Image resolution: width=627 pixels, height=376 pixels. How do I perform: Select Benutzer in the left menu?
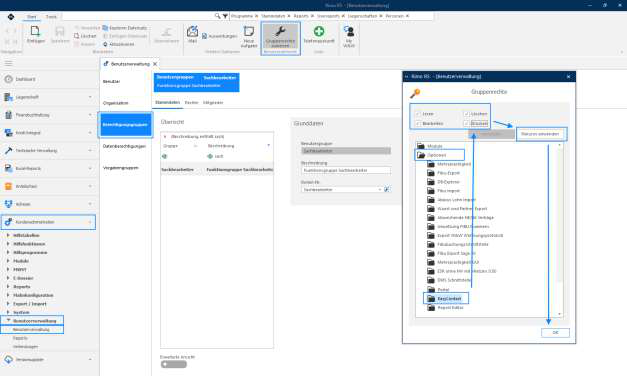tap(112, 82)
